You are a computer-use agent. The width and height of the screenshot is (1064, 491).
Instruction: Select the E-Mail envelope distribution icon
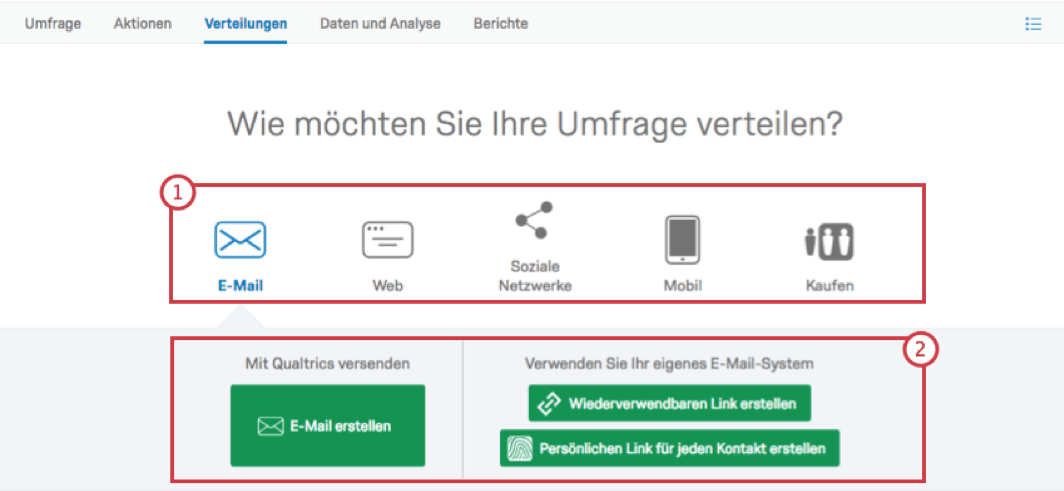[240, 240]
